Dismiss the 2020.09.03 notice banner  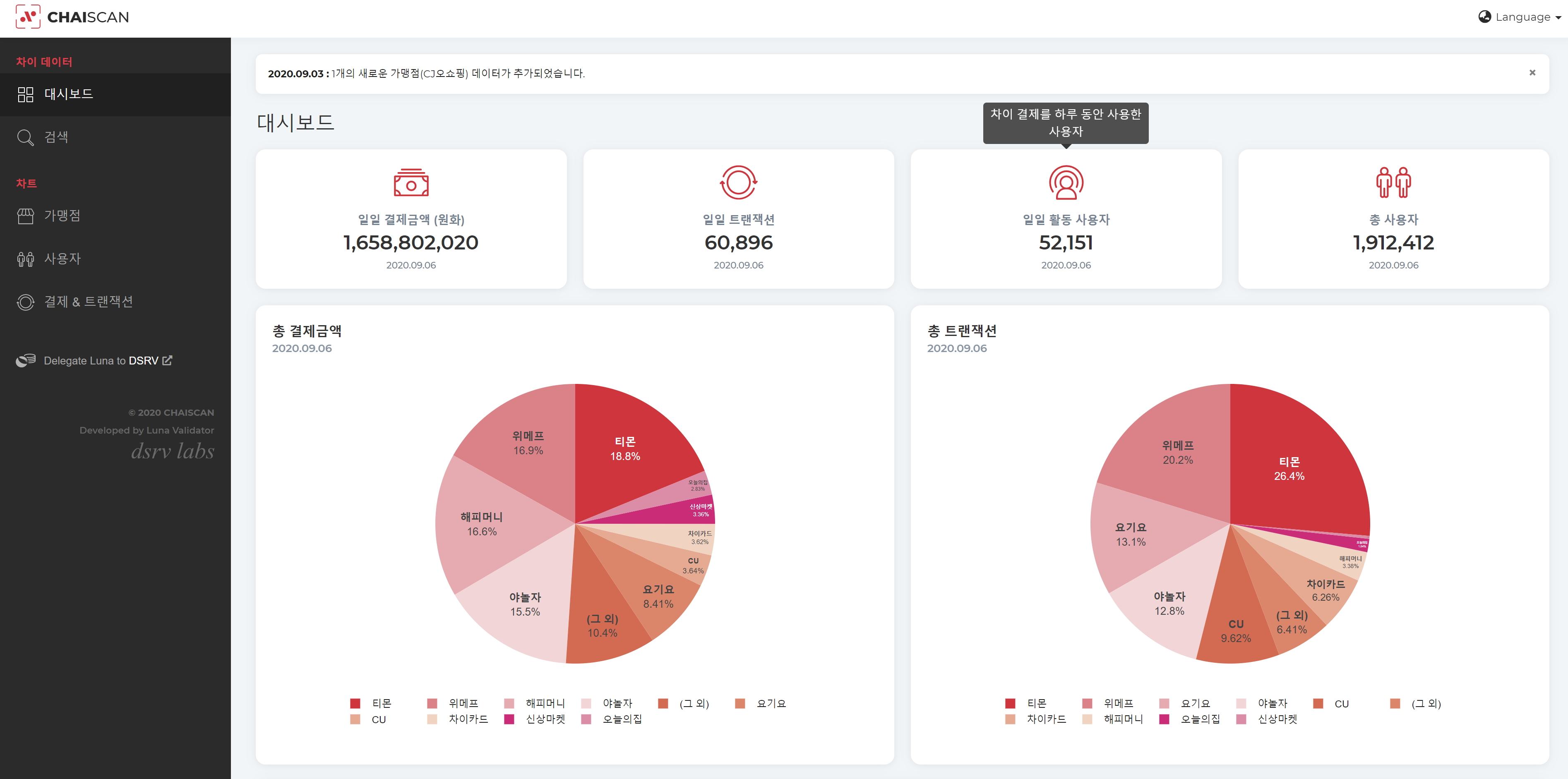(1532, 72)
